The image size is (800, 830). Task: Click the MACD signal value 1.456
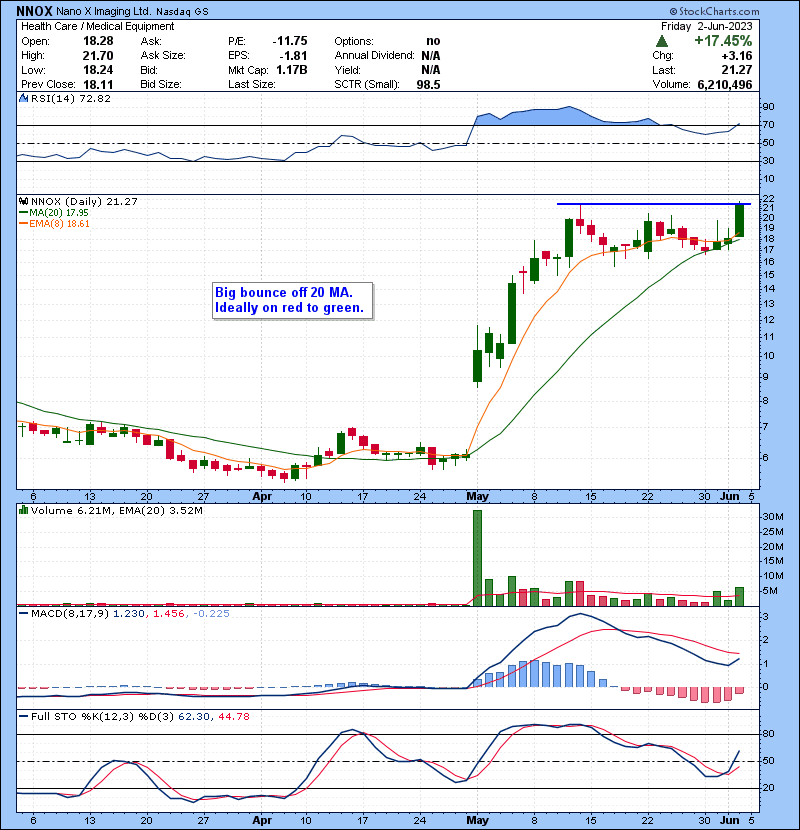point(168,614)
